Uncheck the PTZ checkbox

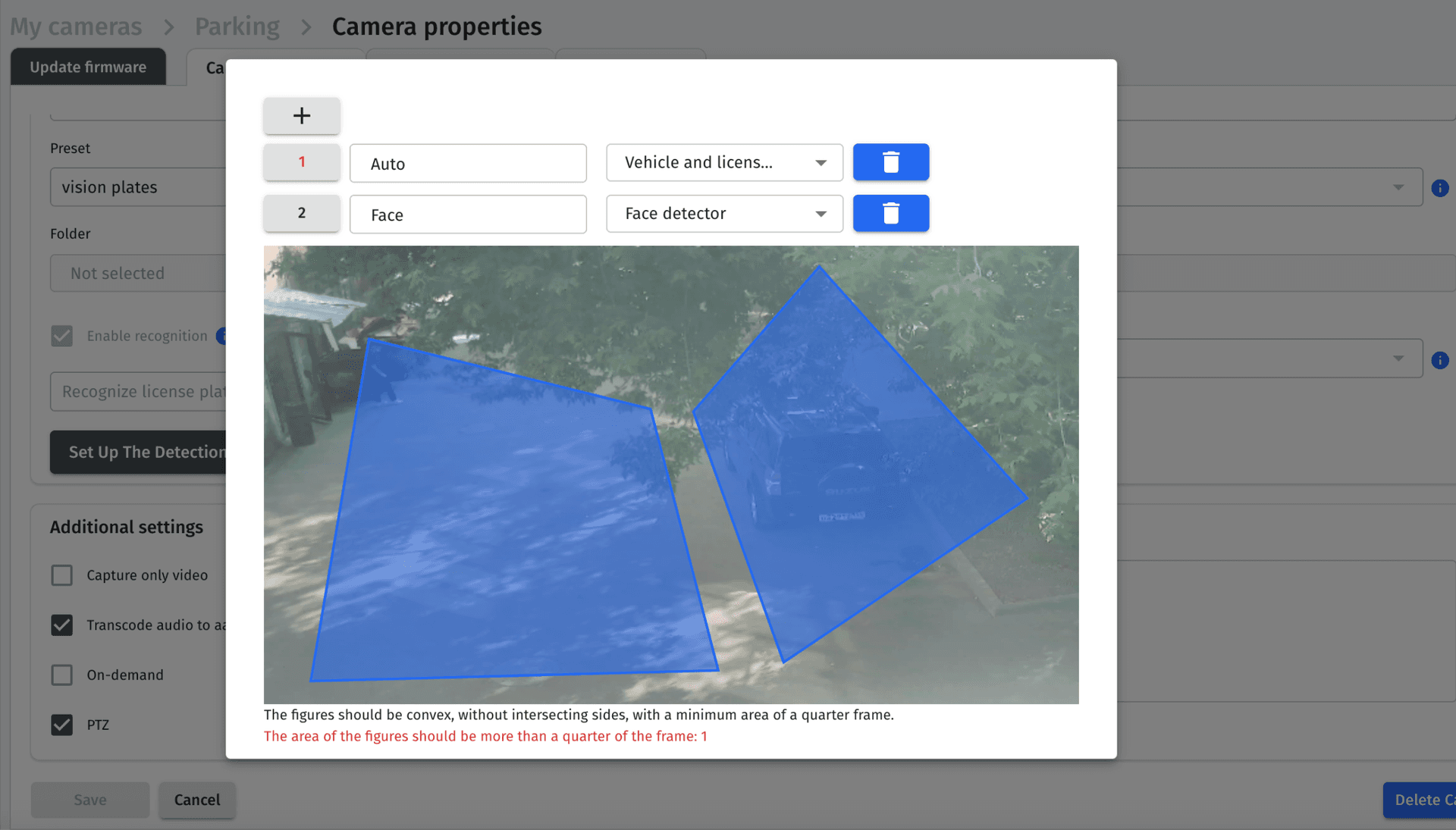(x=62, y=725)
